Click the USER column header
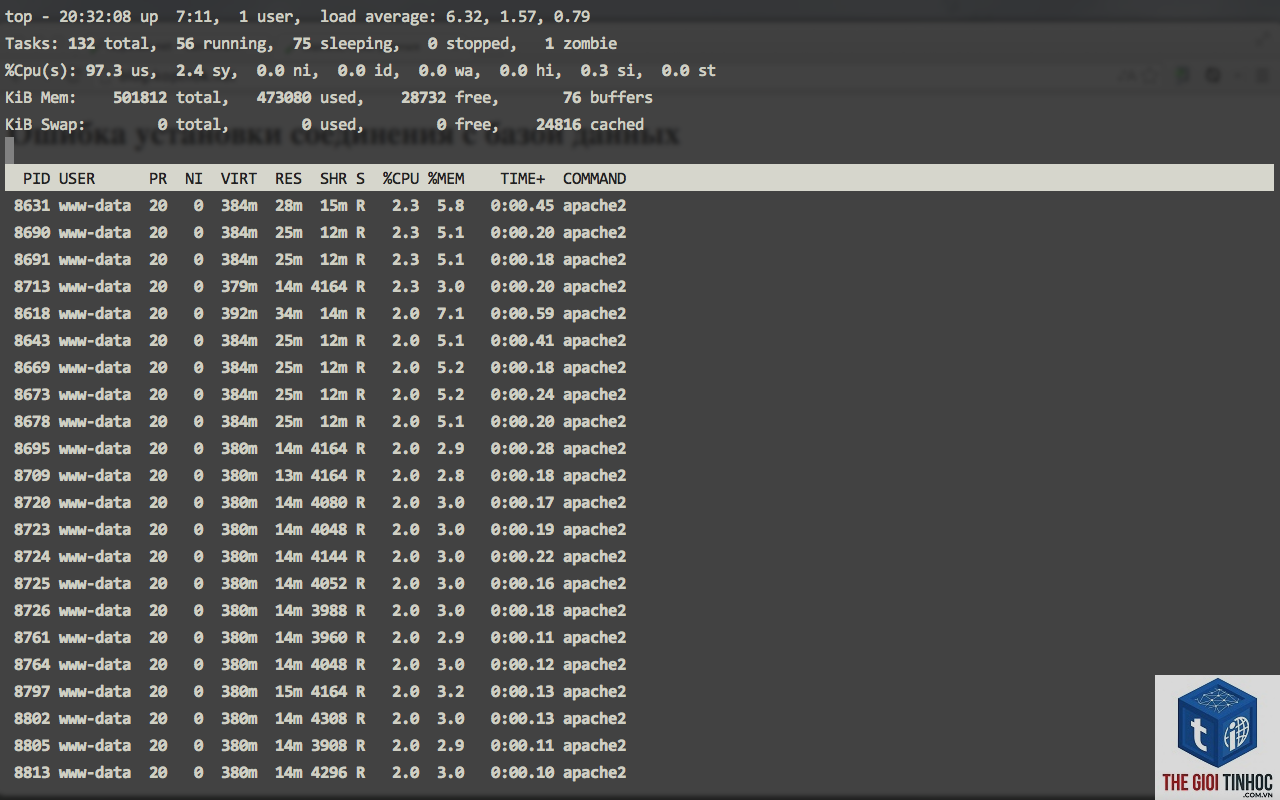The height and width of the screenshot is (800, 1280). [x=77, y=178]
